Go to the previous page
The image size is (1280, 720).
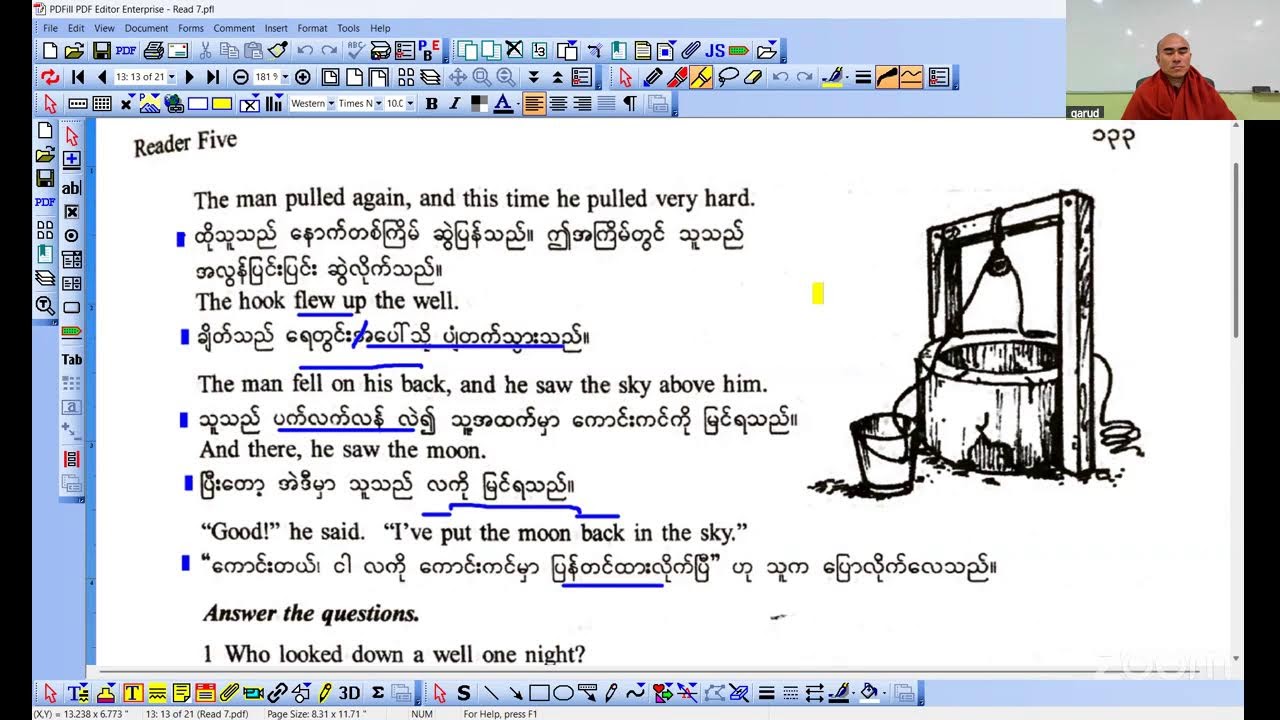coord(101,77)
